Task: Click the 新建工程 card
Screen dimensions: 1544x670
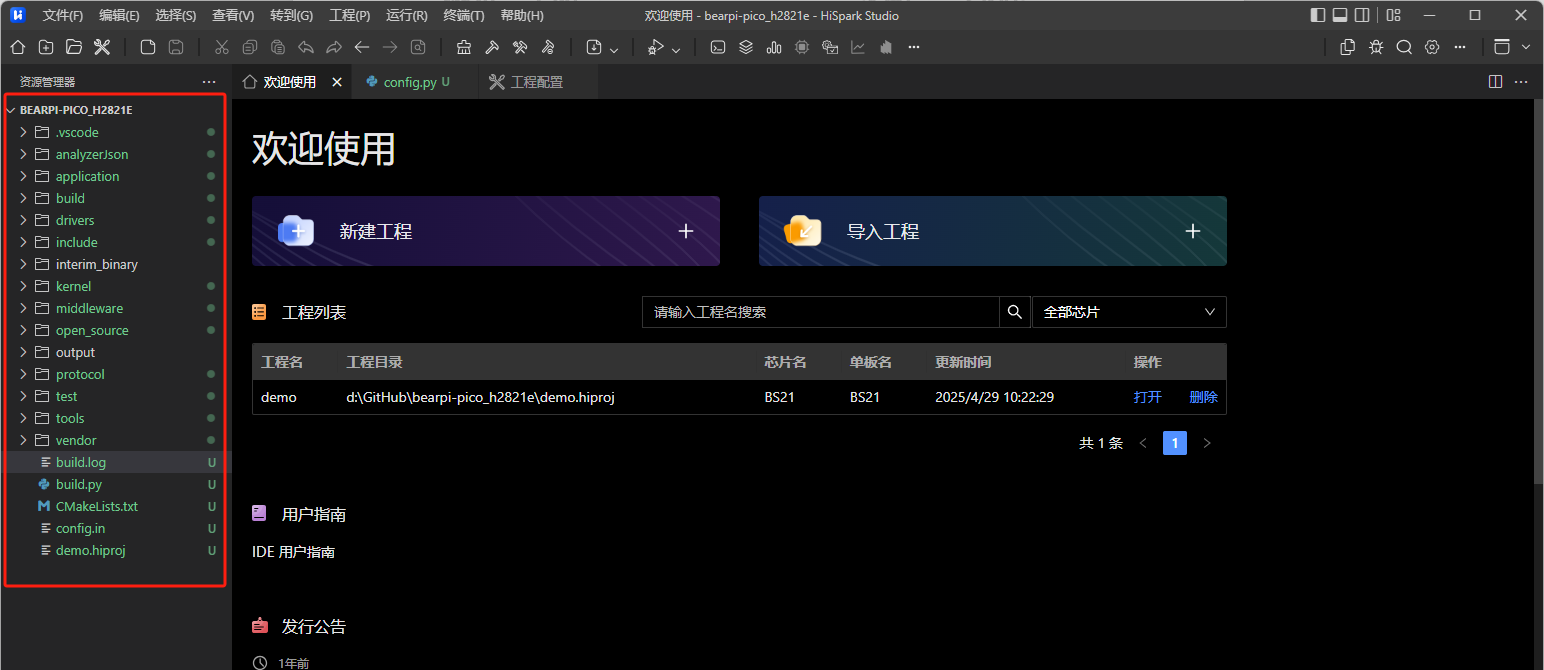Action: (486, 231)
